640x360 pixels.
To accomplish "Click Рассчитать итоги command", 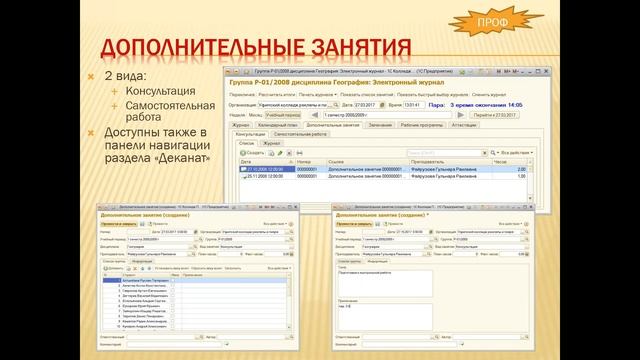I will [x=277, y=95].
